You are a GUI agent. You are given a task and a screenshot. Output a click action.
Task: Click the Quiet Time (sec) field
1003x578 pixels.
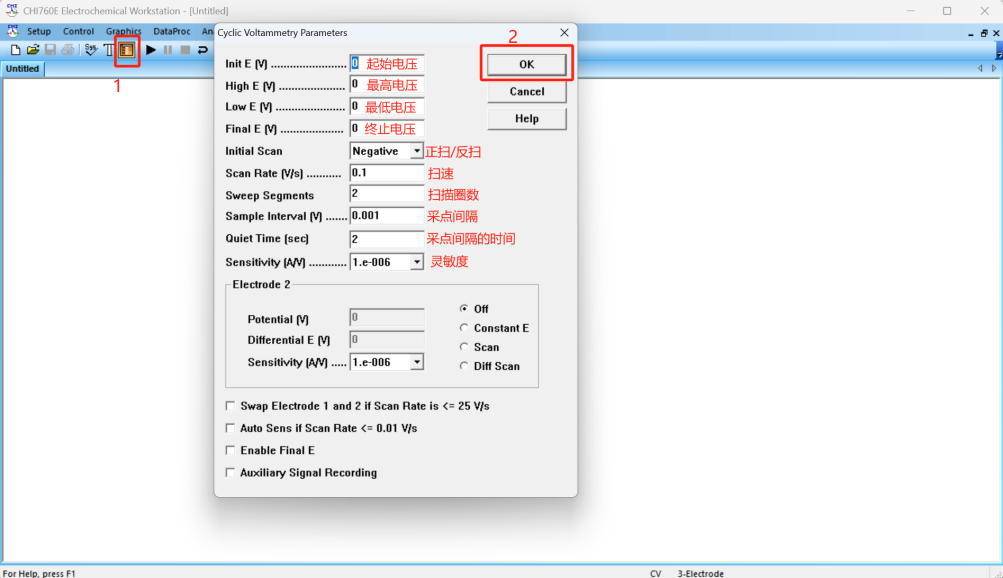tap(386, 239)
